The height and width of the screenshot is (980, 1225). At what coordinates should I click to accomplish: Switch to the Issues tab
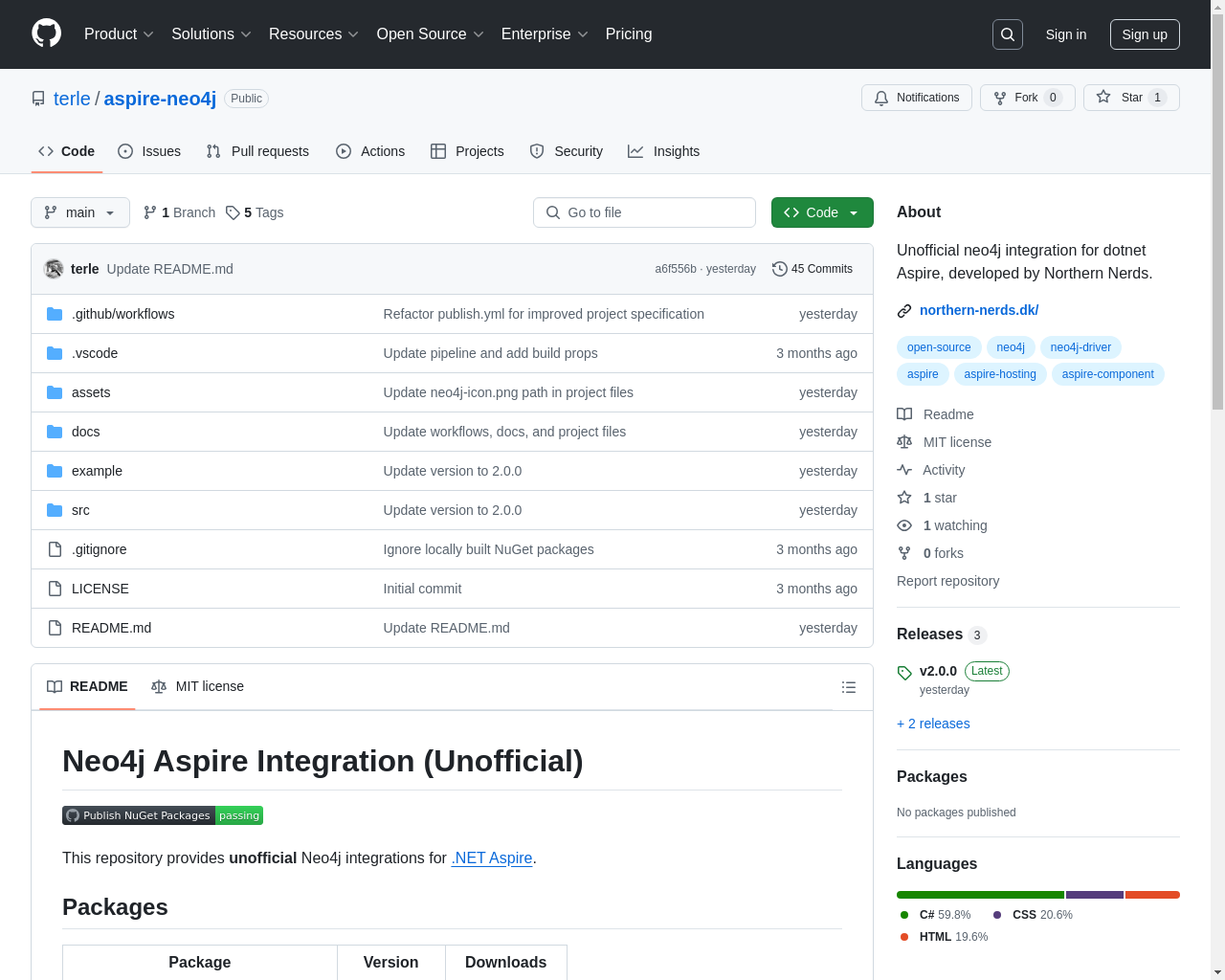coord(149,151)
